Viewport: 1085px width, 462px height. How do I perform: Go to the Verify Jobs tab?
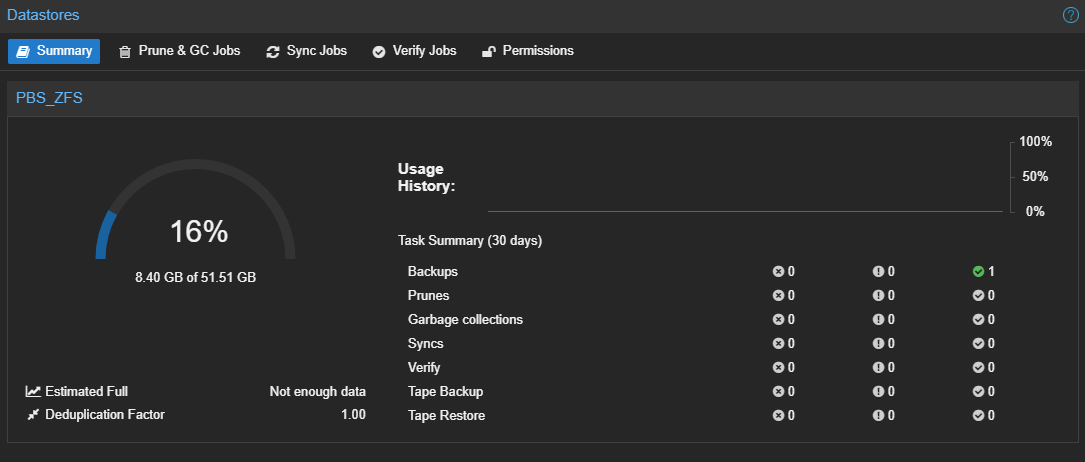click(414, 51)
